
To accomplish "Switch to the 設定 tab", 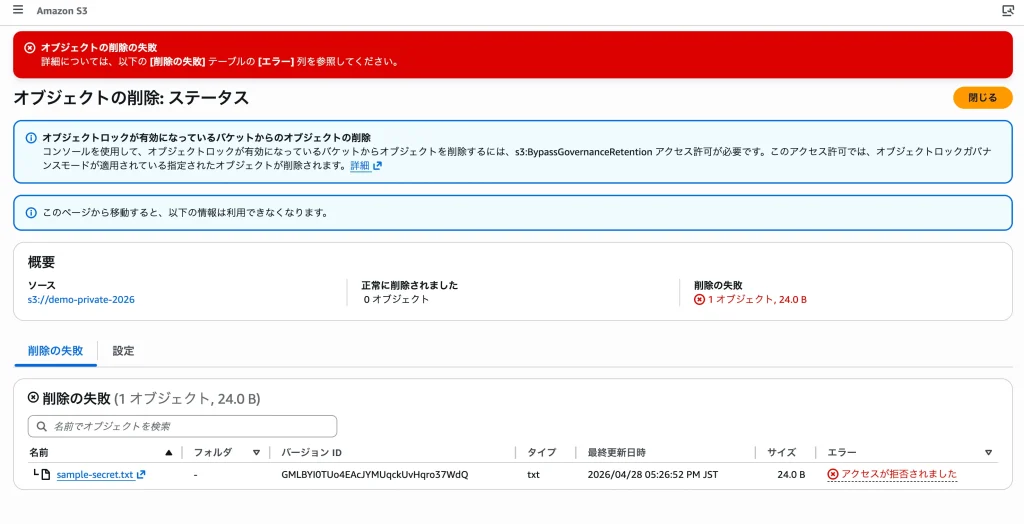I will pyautogui.click(x=123, y=351).
